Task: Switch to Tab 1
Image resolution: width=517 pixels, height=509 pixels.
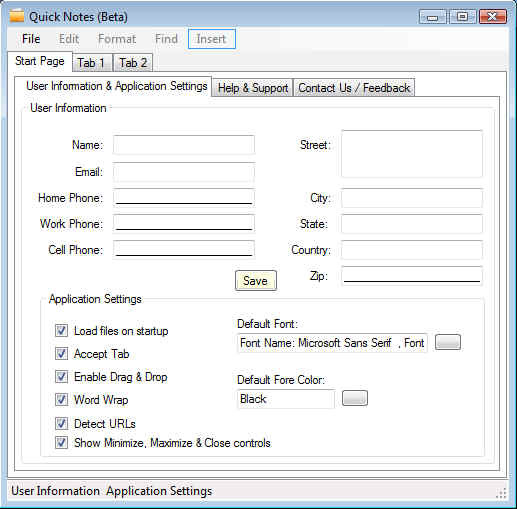Action: [x=92, y=63]
